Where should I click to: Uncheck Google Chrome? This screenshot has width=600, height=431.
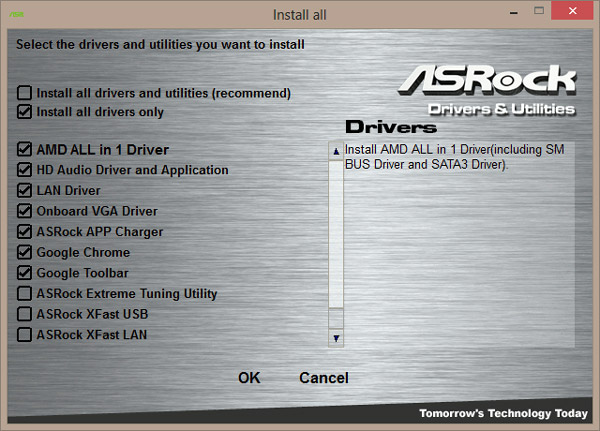click(24, 252)
